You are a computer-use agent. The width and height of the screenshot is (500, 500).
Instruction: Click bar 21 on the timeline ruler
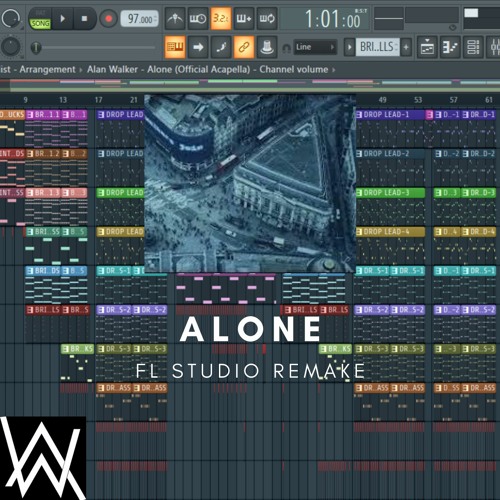click(134, 100)
